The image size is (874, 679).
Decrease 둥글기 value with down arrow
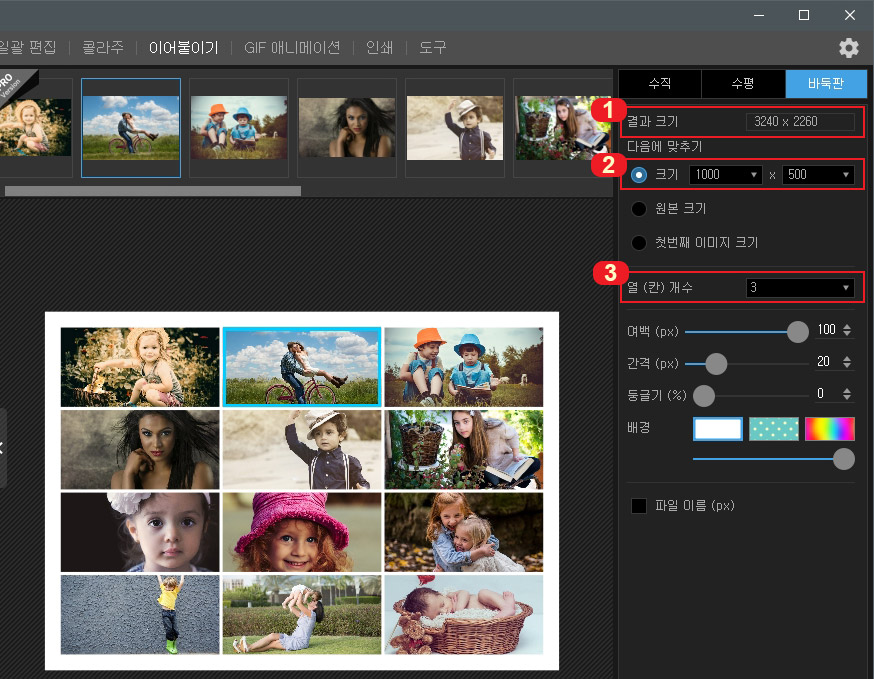(847, 398)
